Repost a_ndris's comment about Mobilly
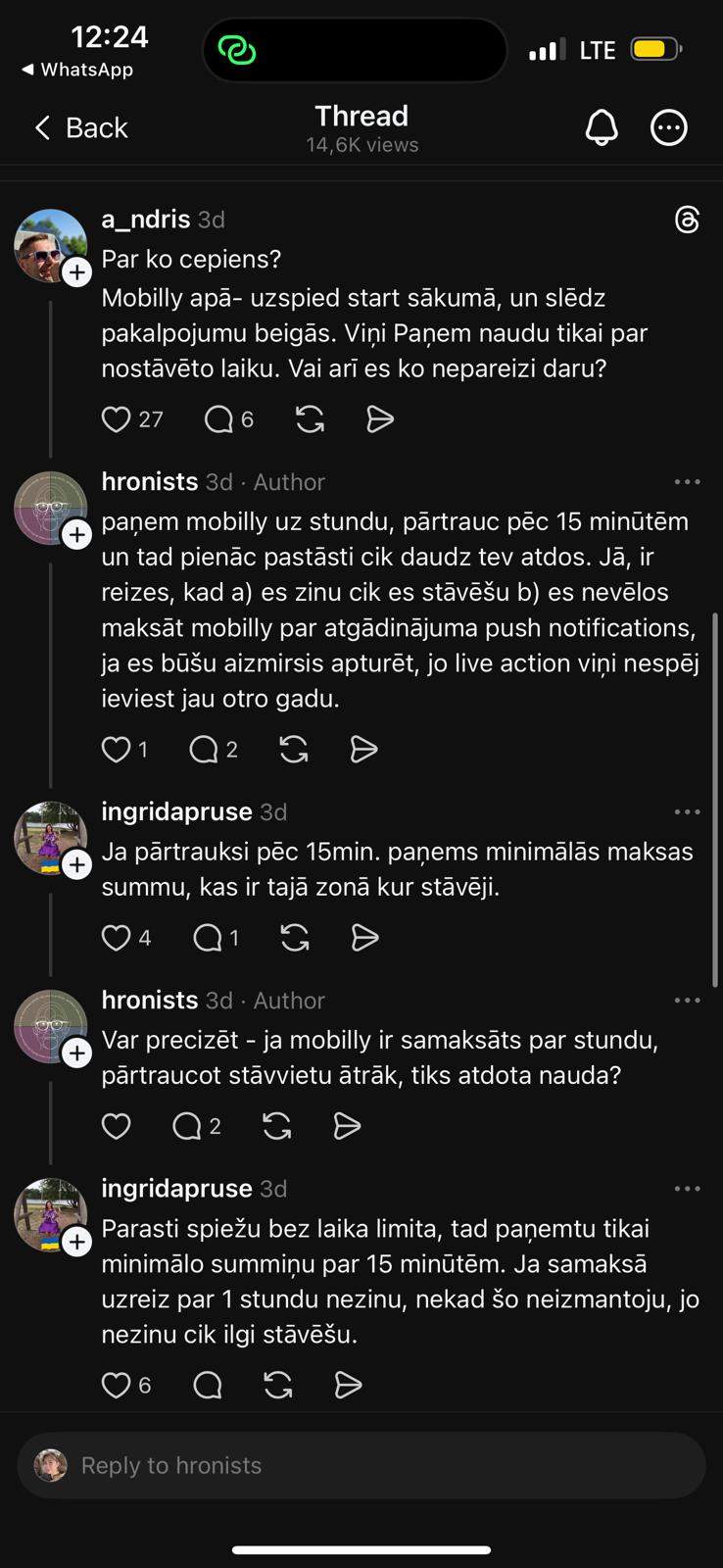 pyautogui.click(x=310, y=419)
